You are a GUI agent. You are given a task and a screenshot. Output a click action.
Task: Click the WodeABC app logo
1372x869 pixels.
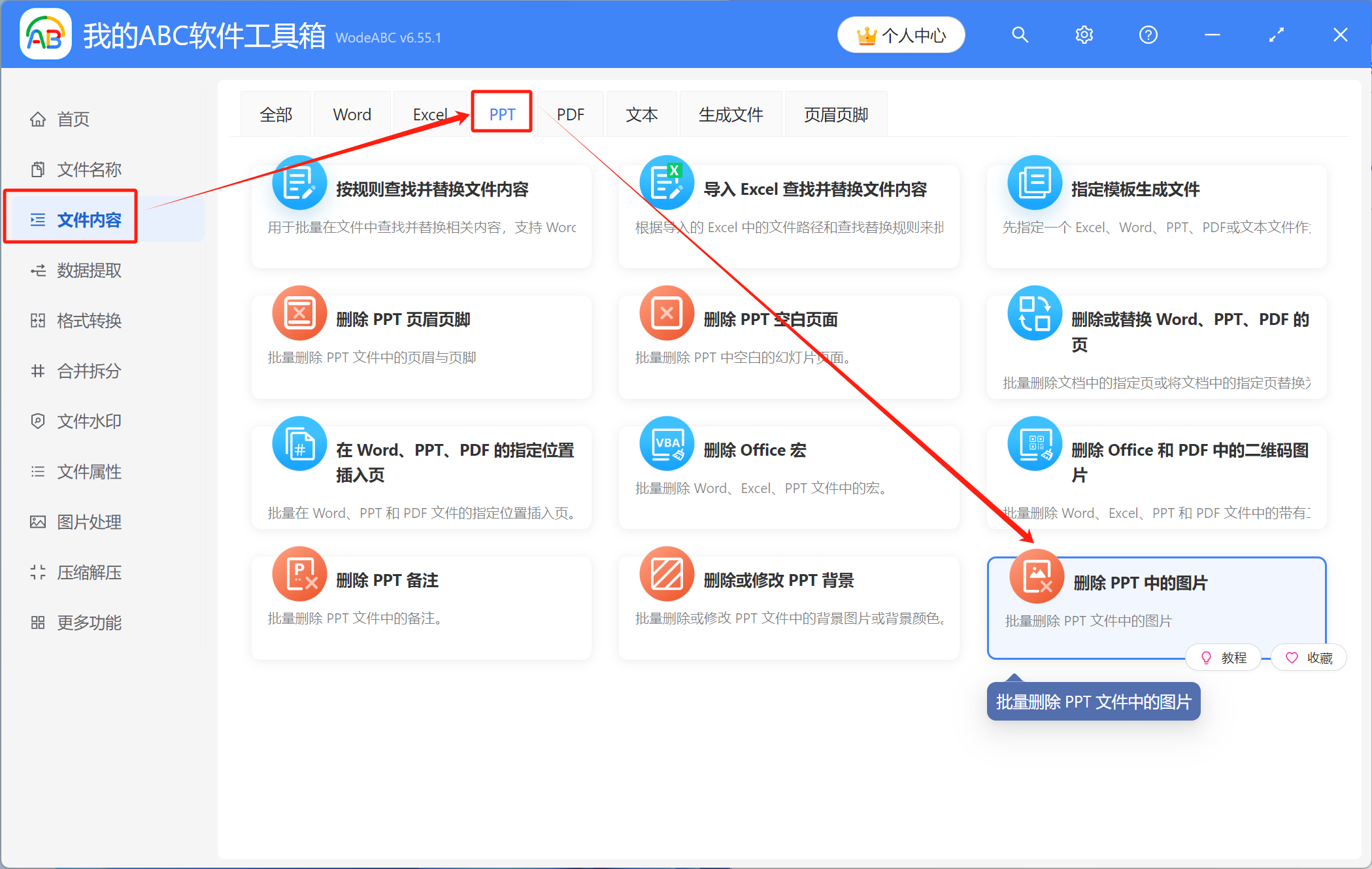pos(45,35)
